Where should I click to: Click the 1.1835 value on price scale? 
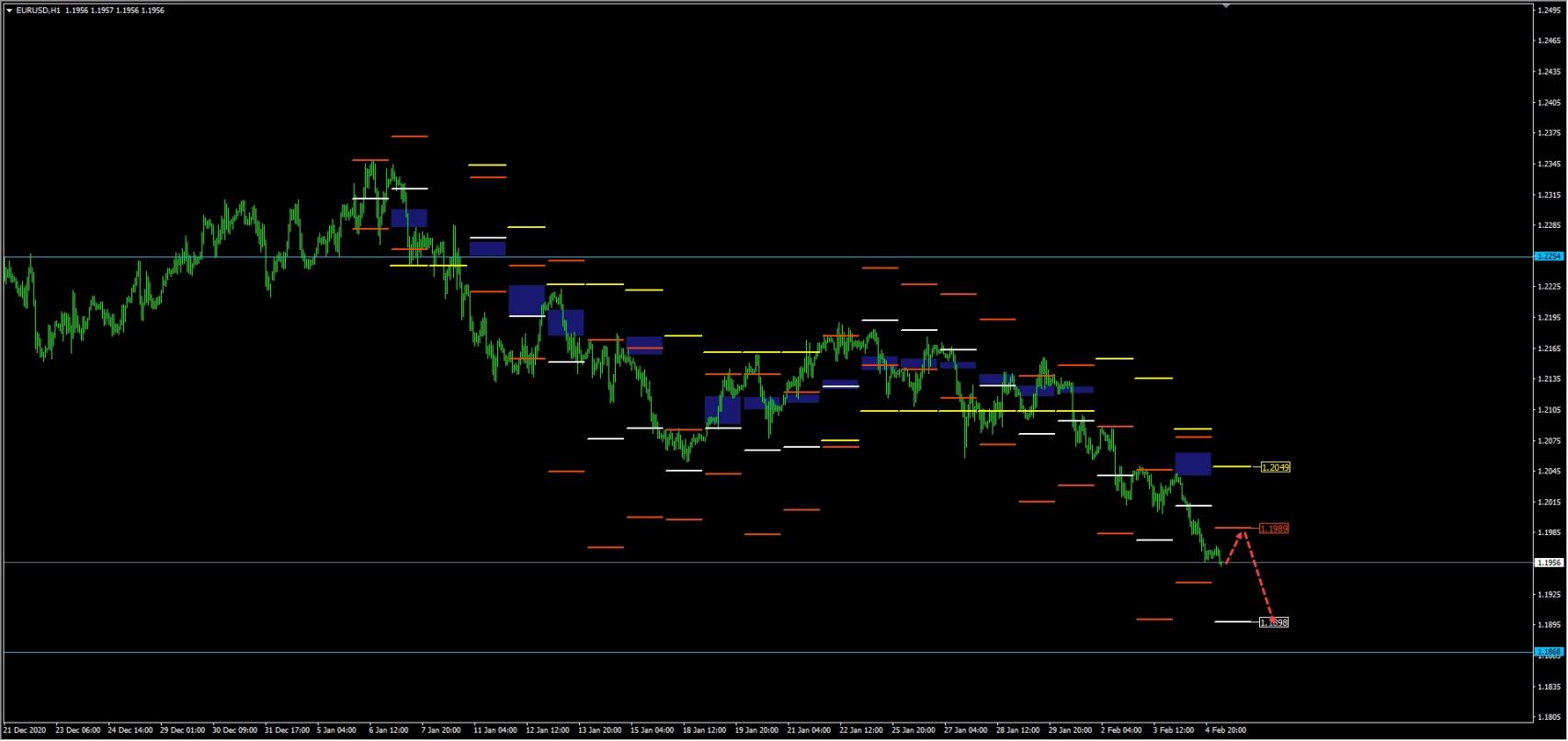[x=1550, y=686]
